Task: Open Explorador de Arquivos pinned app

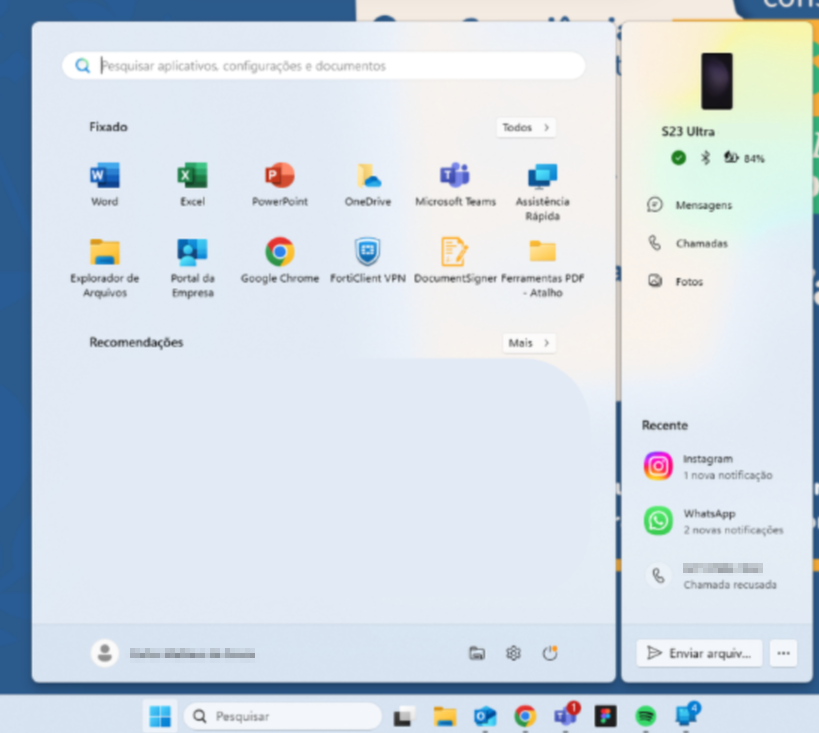Action: click(104, 253)
